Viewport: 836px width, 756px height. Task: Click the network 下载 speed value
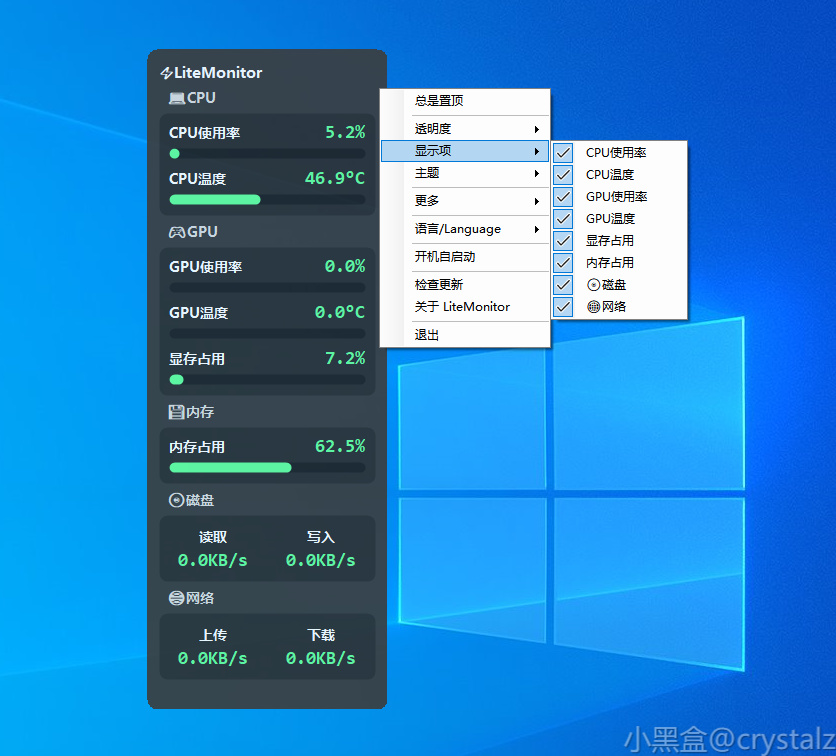320,658
